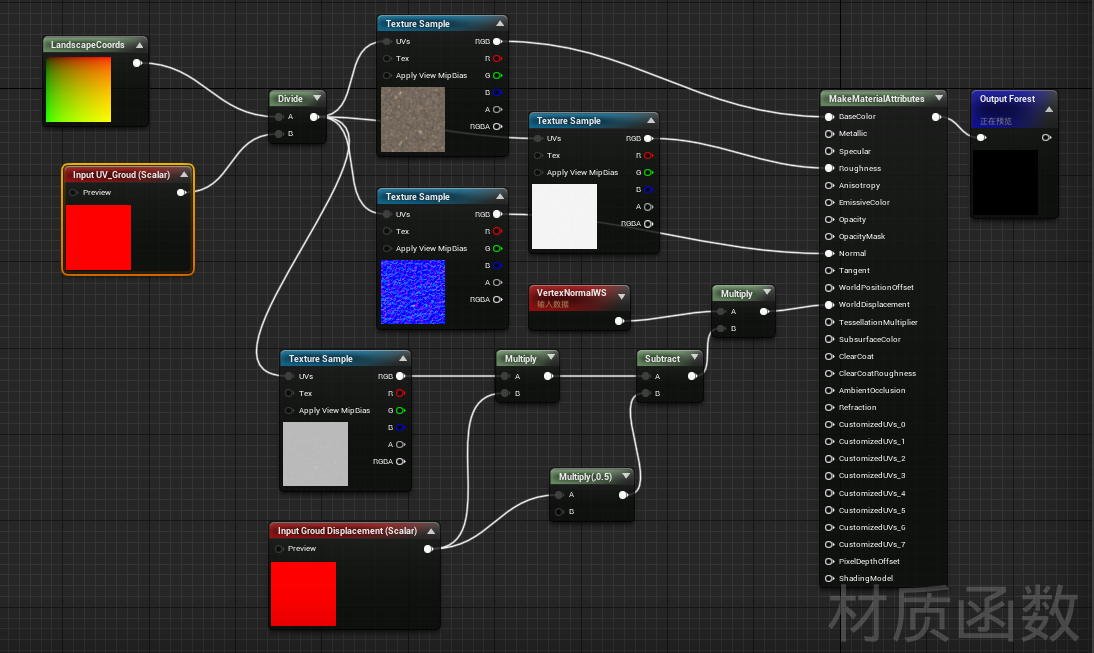1094x653 pixels.
Task: Click the VertexNormalWS output pin
Action: [619, 321]
